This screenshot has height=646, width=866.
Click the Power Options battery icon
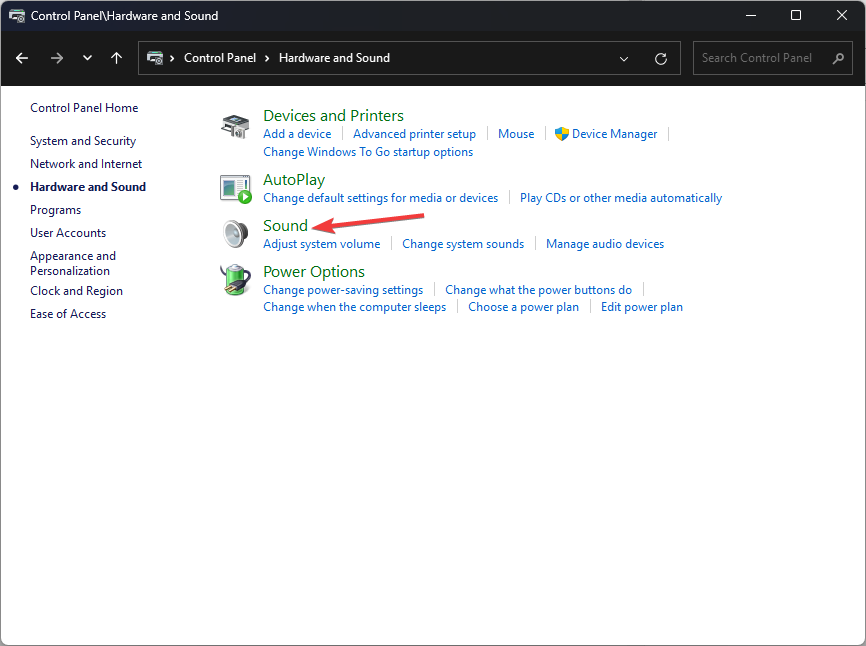(235, 280)
